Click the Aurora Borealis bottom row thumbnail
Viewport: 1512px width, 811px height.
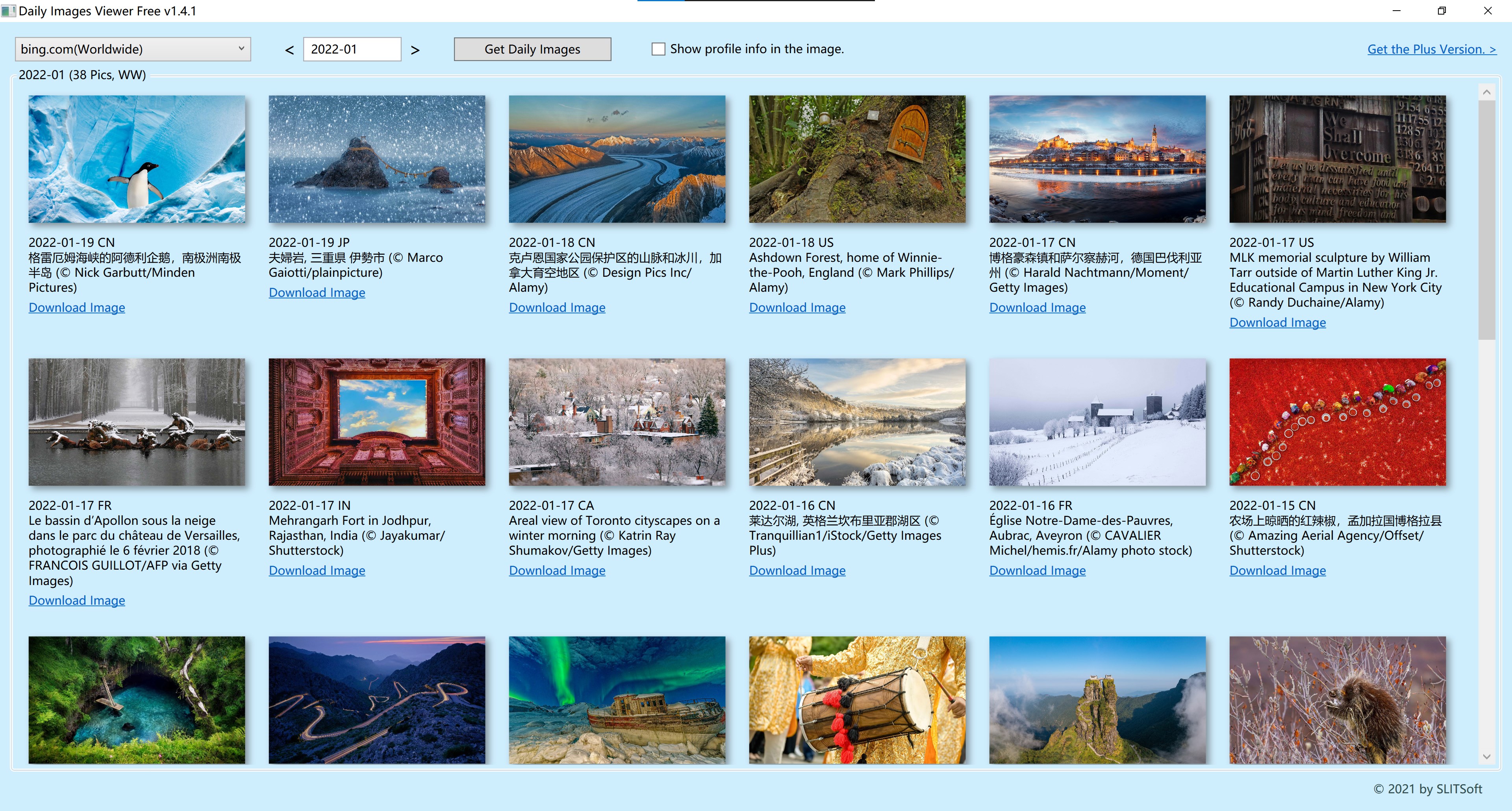coord(617,697)
